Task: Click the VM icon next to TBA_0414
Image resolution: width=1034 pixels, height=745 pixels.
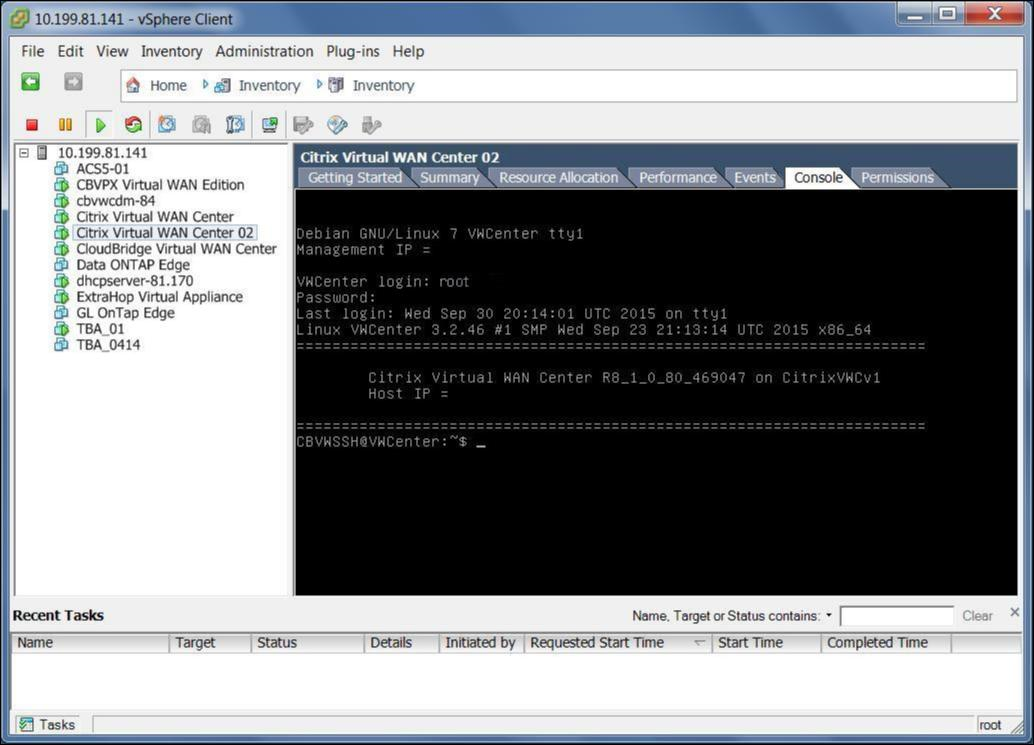Action: (61, 345)
